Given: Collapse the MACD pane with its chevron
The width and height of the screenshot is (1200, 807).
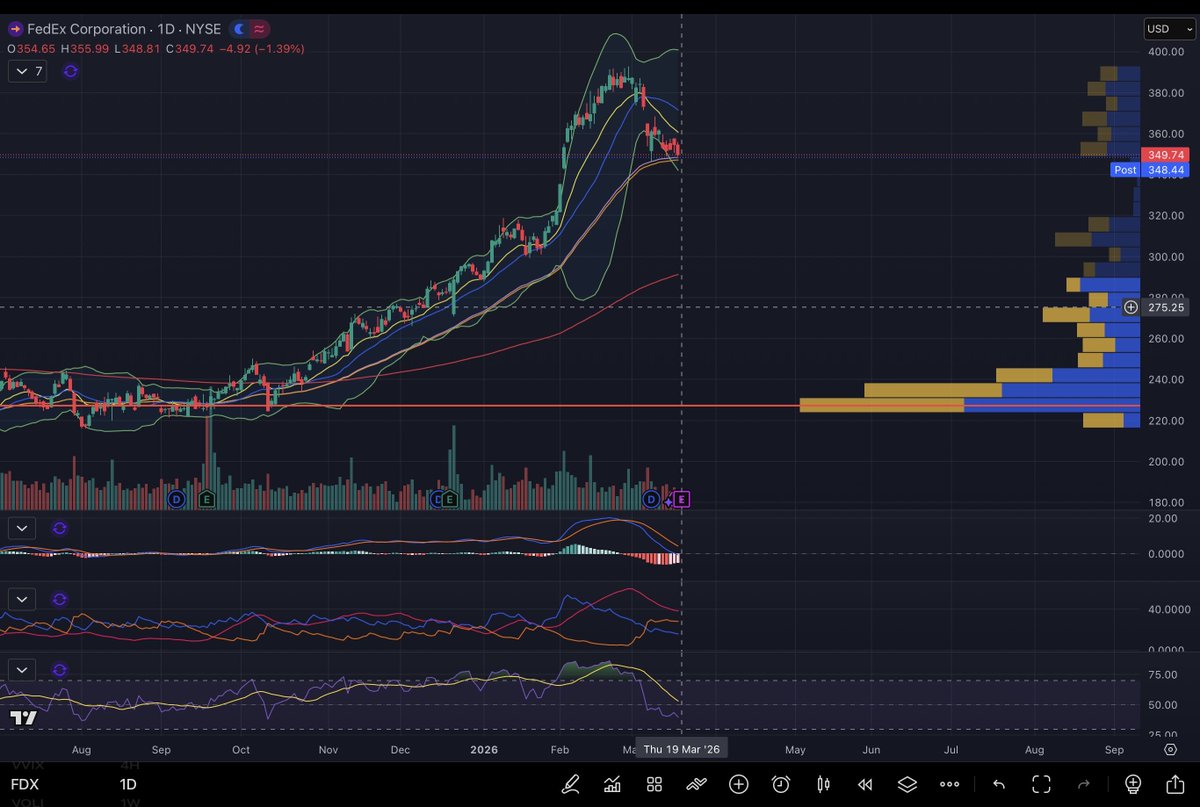Looking at the screenshot, I should (21, 528).
